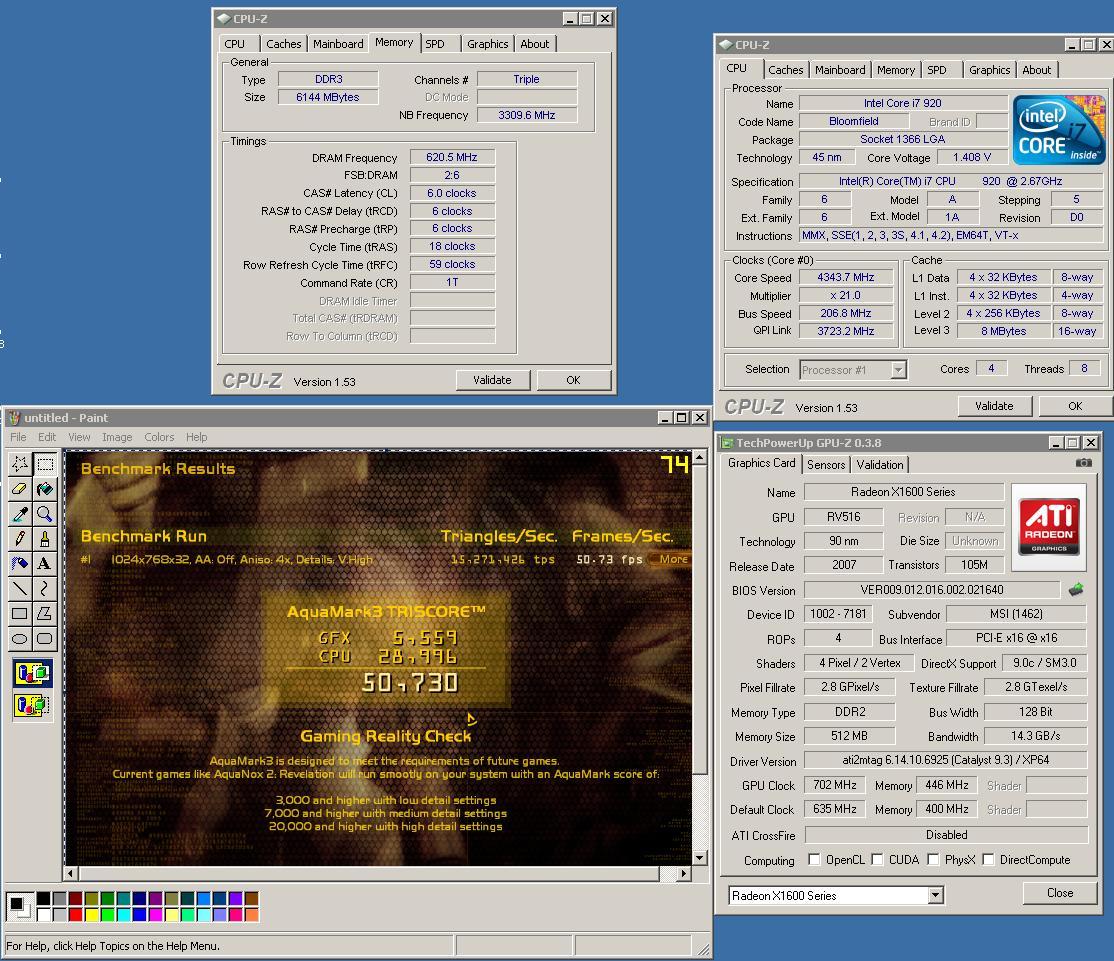Open the Colors menu in Paint
The width and height of the screenshot is (1114, 961).
(159, 437)
